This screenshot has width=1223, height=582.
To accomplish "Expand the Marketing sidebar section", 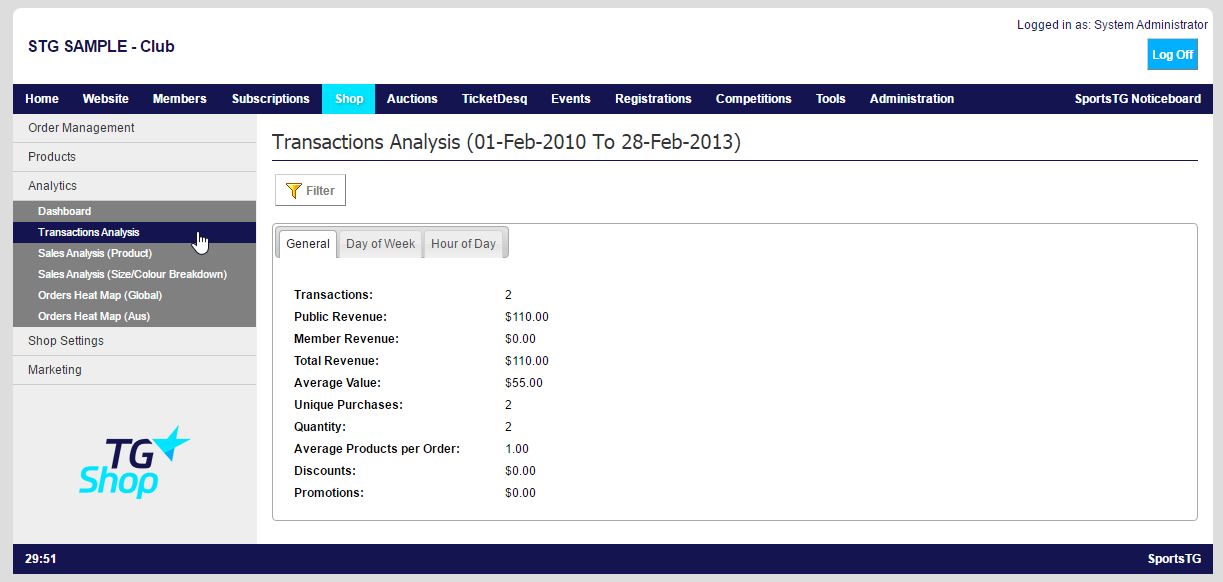I will [x=134, y=370].
